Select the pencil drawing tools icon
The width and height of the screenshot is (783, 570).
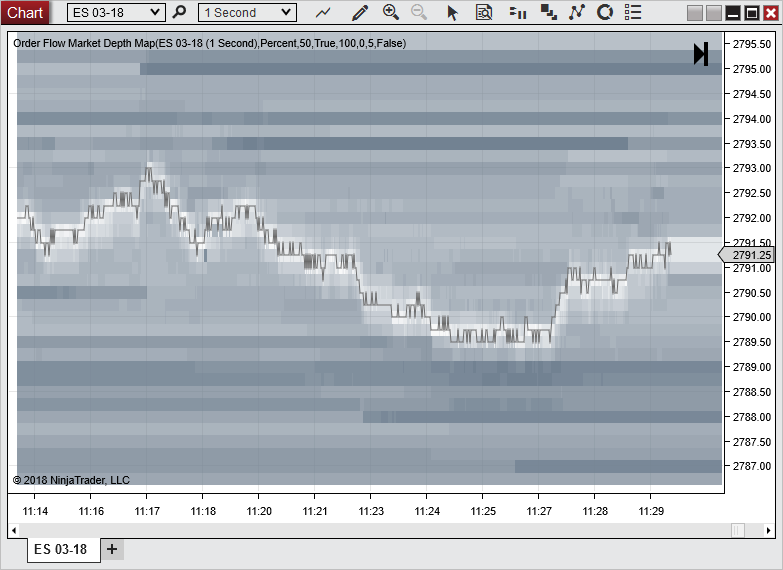click(x=360, y=12)
